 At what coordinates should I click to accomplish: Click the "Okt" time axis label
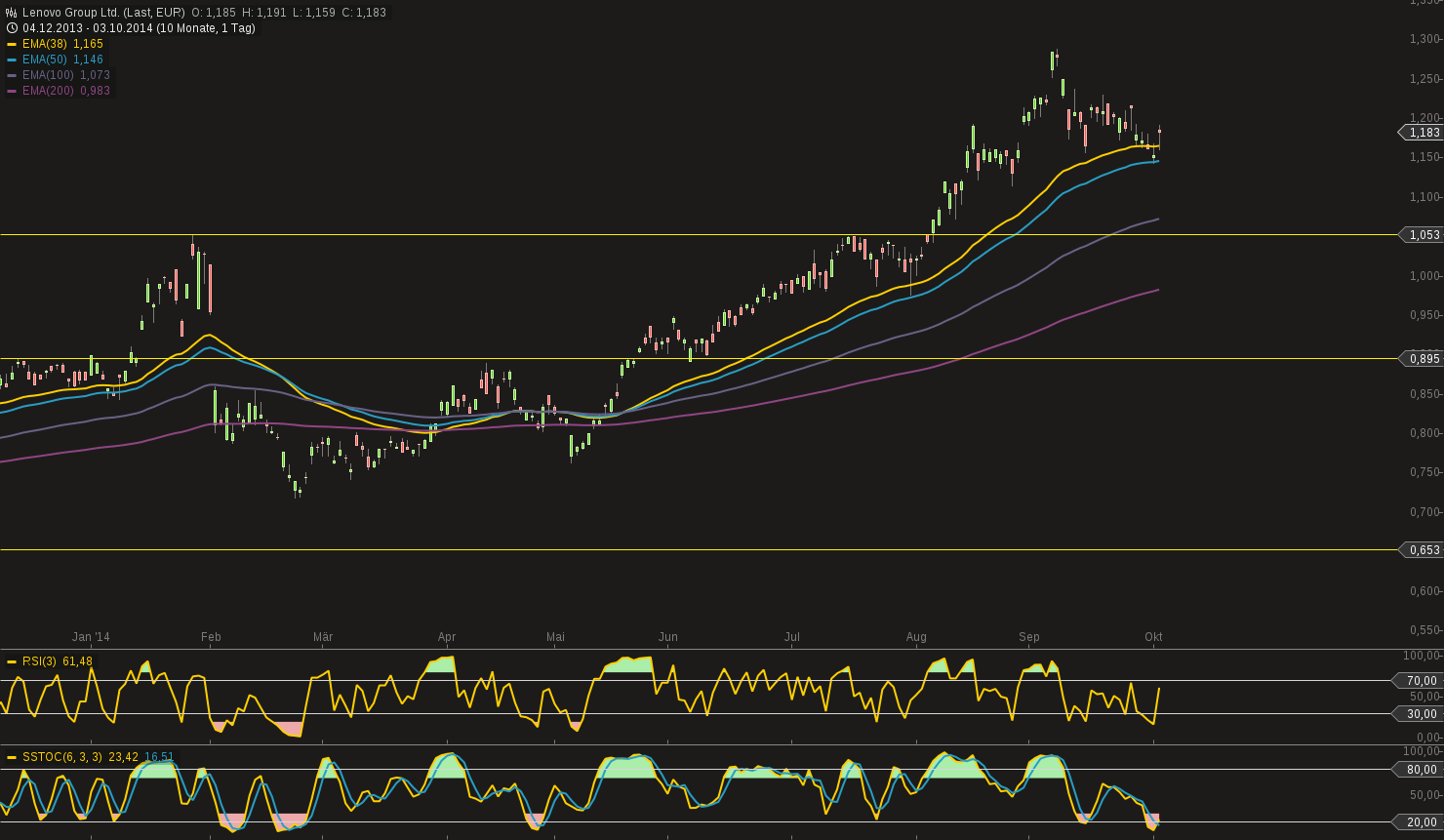tap(1153, 637)
